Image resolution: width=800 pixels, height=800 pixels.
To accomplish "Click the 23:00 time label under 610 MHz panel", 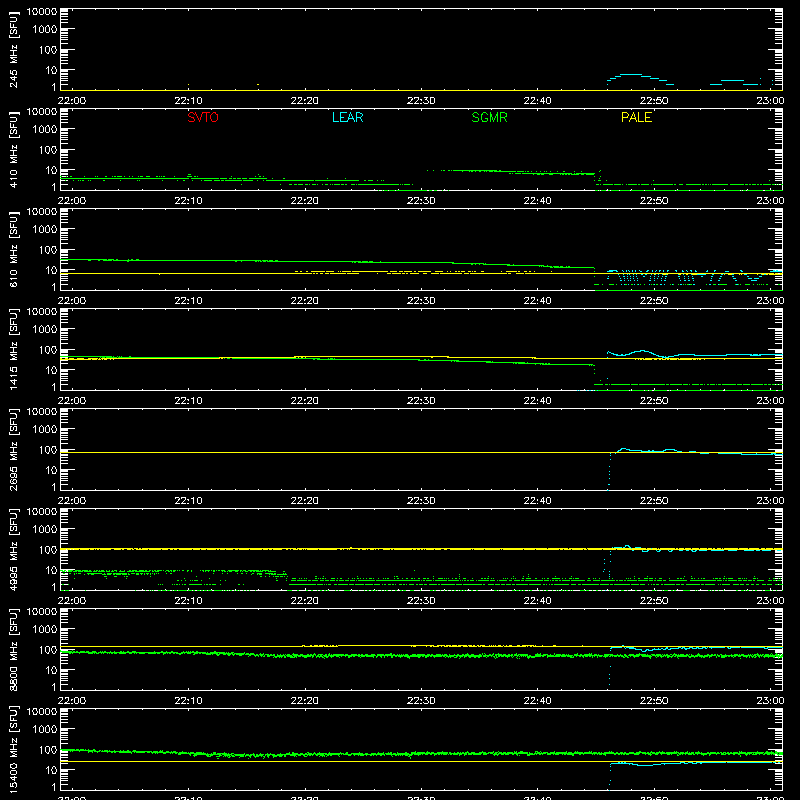I will [x=770, y=301].
